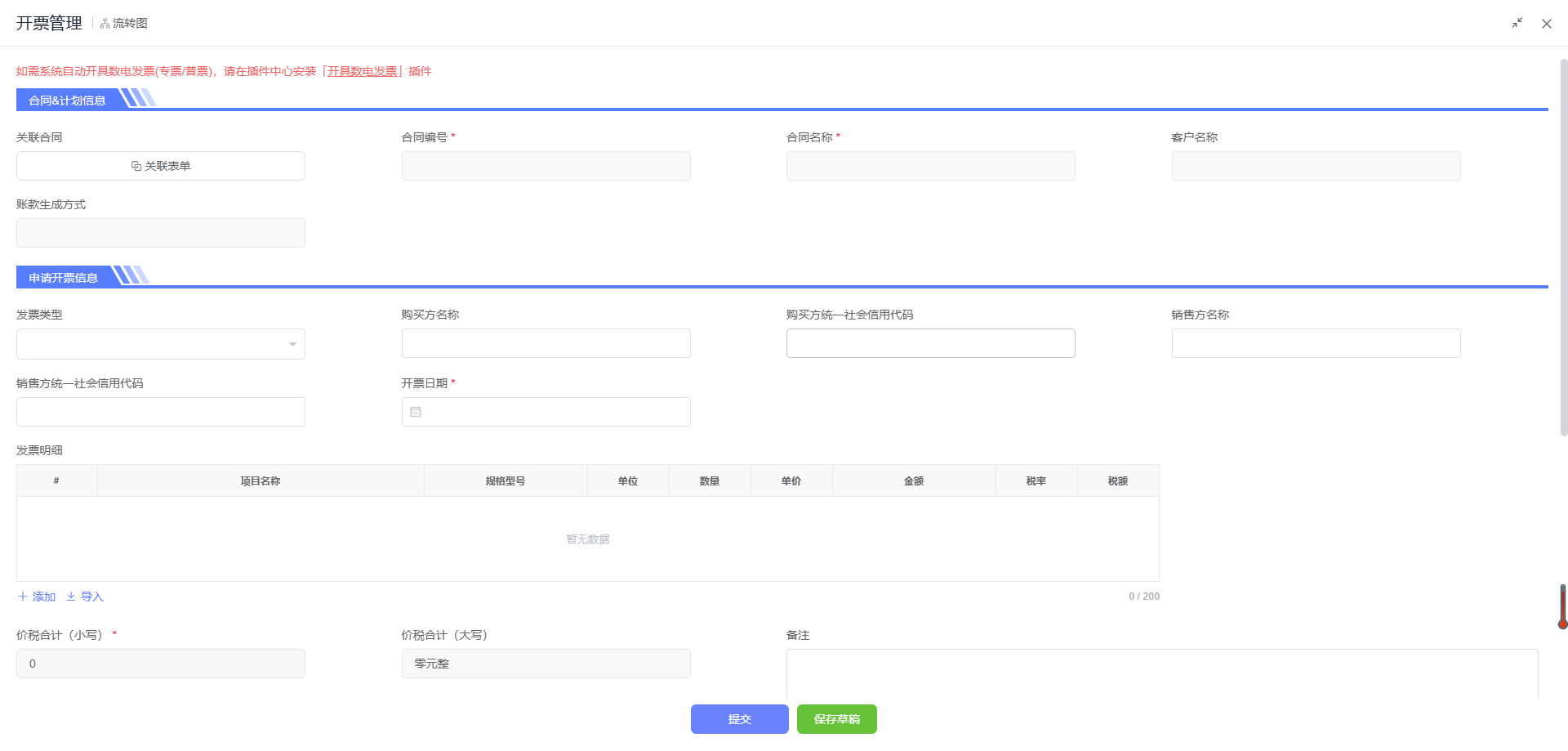Click the 申请开票信息 section header
Image resolution: width=1568 pixels, height=751 pixels.
point(64,278)
